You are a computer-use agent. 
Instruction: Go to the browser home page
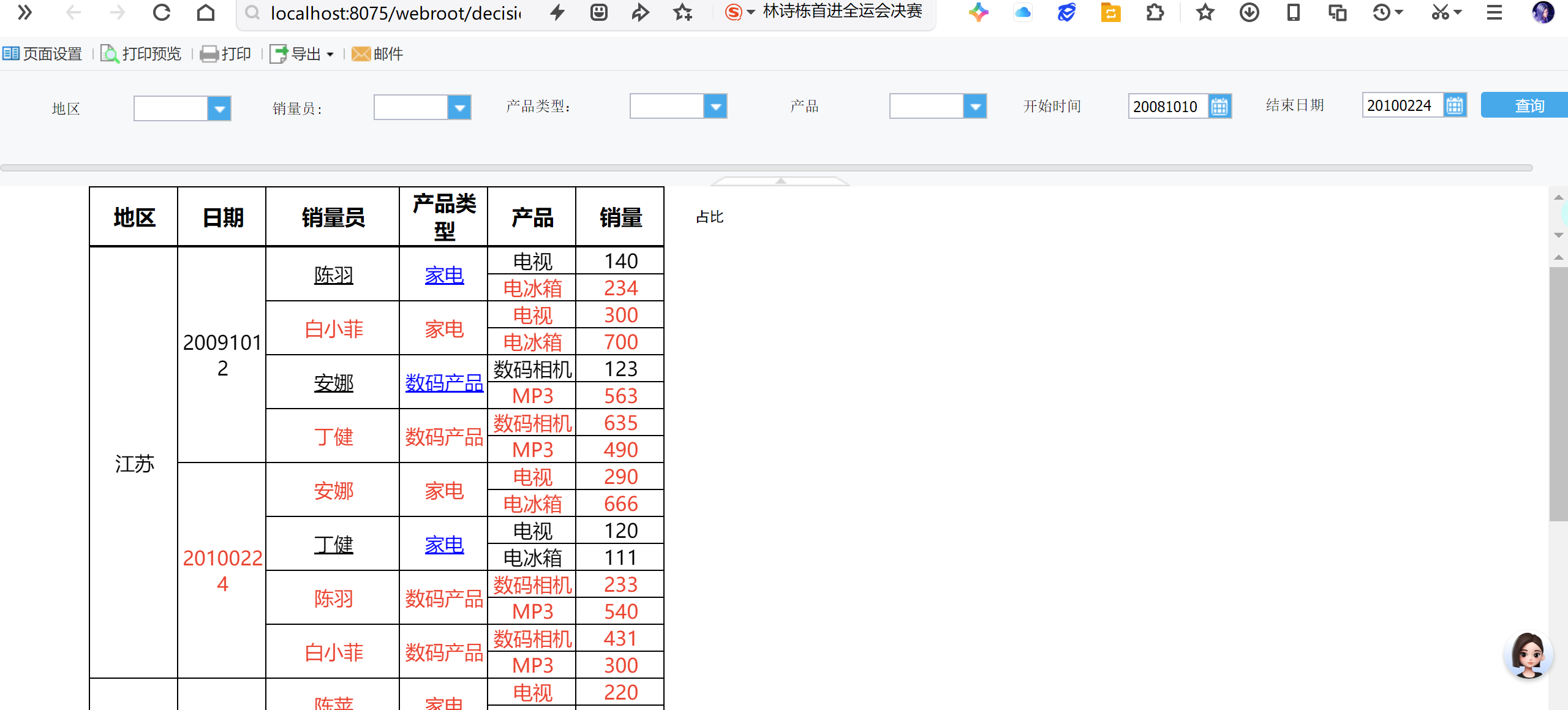point(206,12)
